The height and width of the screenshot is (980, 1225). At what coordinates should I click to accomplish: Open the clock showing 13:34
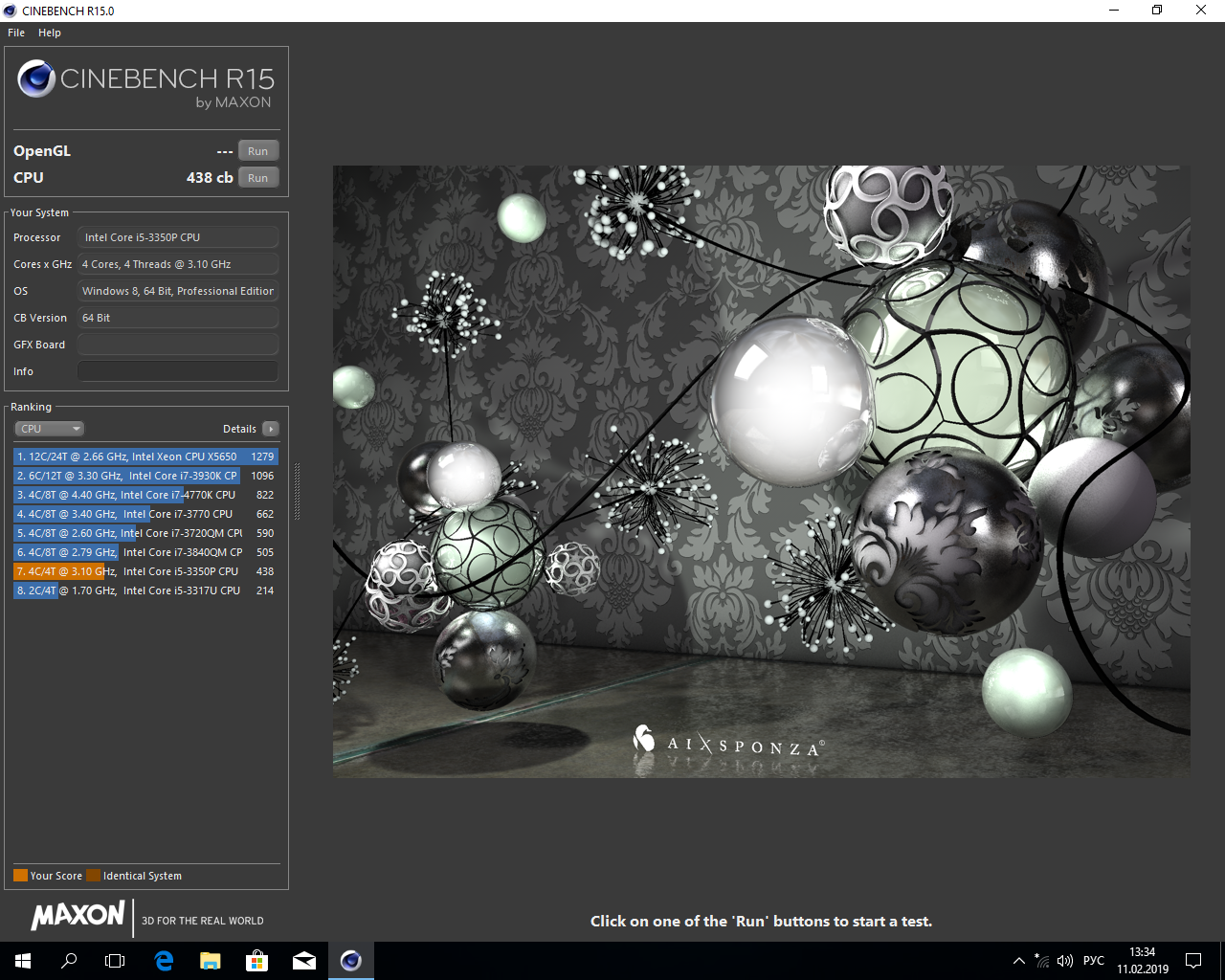1143,961
